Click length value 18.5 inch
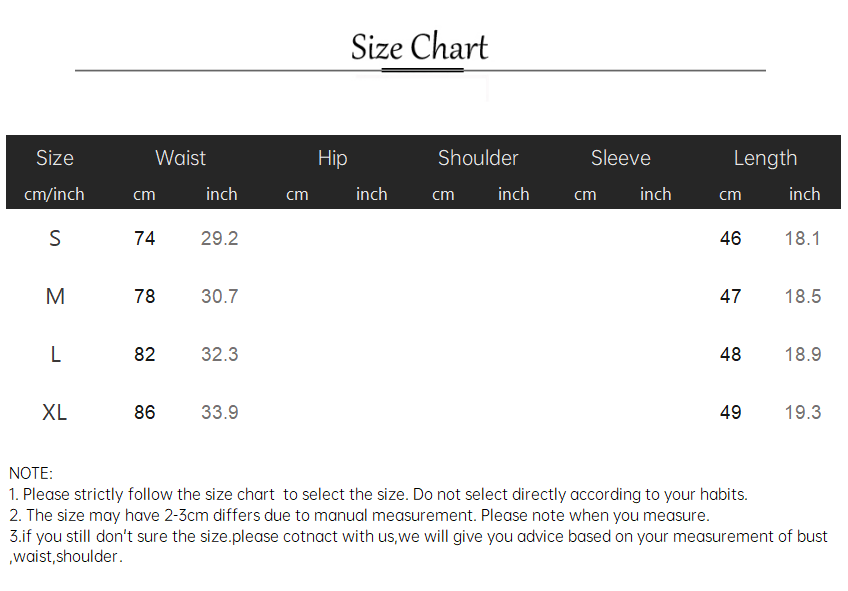 (803, 296)
